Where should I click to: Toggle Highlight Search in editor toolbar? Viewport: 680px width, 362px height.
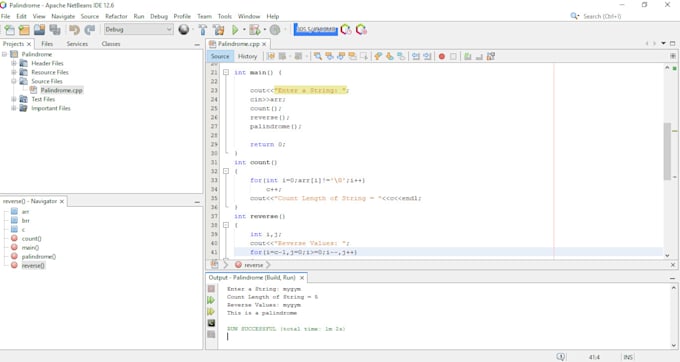tap(352, 56)
